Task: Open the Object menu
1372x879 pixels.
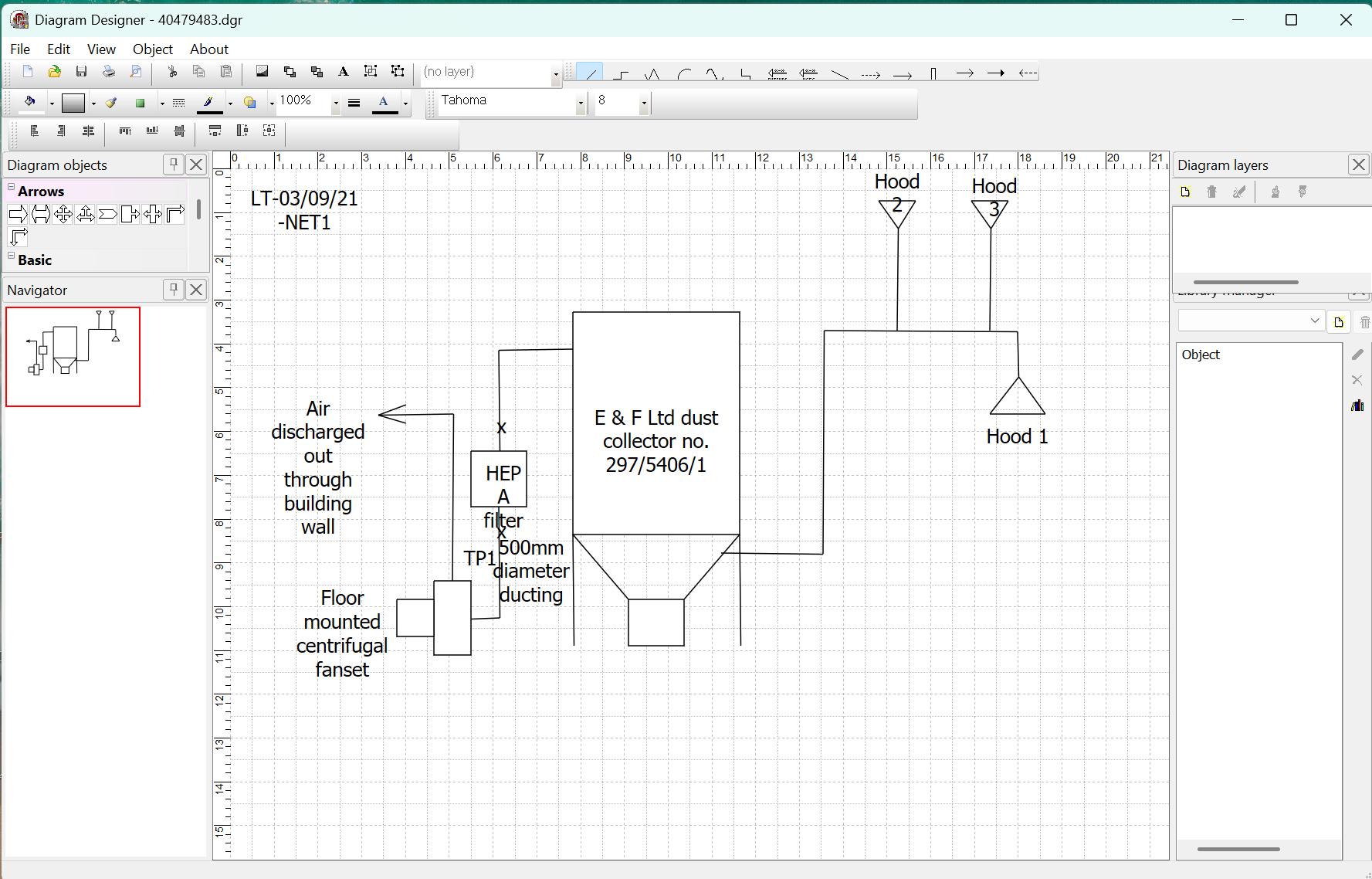Action: [152, 49]
